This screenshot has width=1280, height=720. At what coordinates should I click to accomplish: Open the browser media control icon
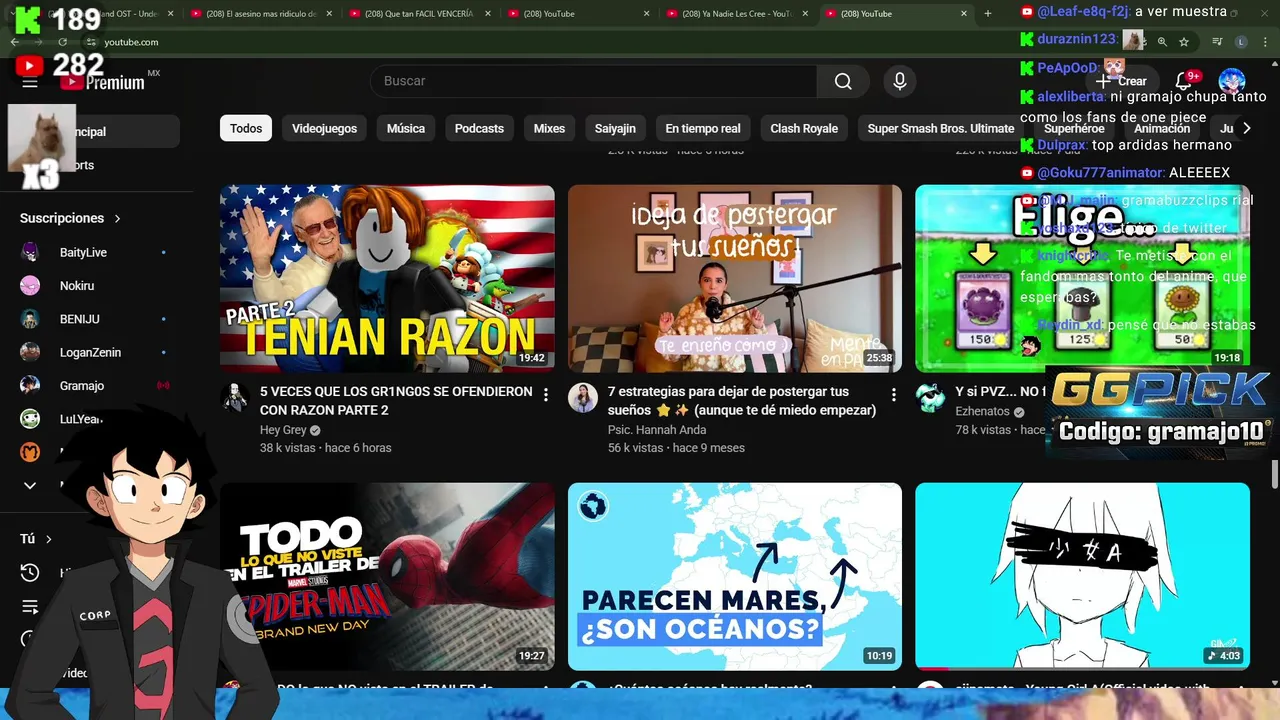click(x=1217, y=42)
